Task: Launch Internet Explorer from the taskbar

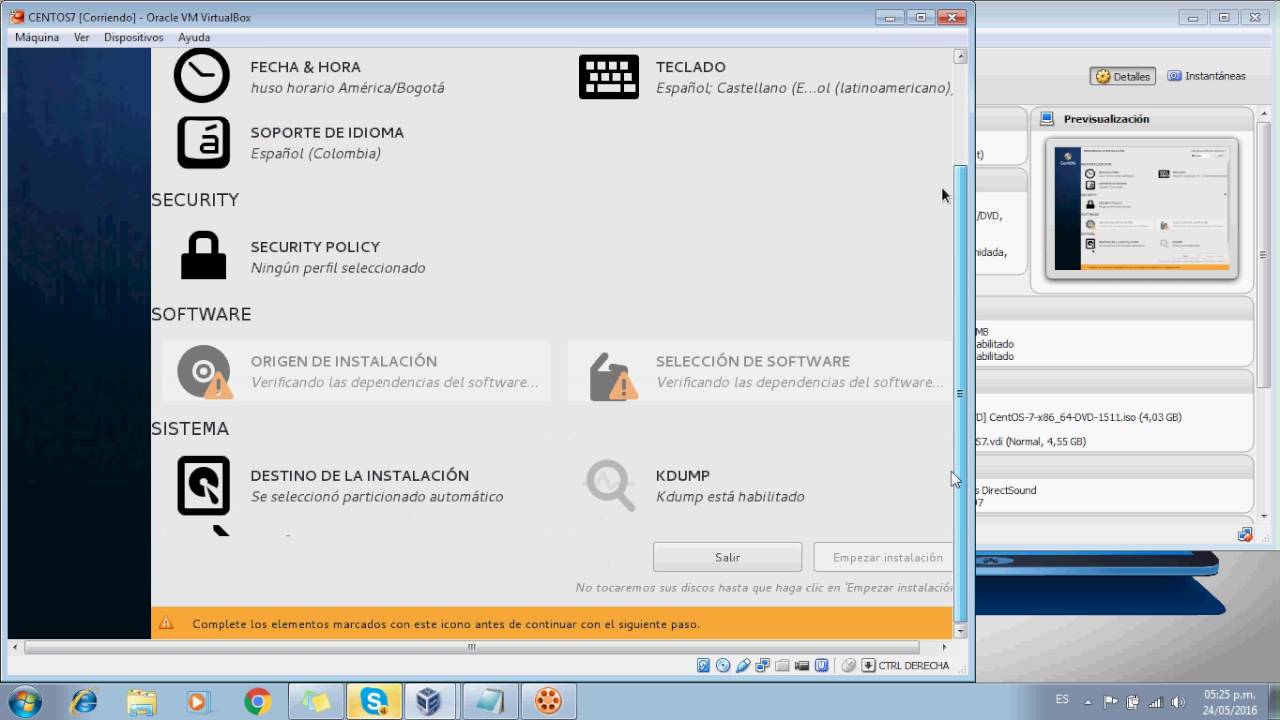Action: (x=84, y=702)
